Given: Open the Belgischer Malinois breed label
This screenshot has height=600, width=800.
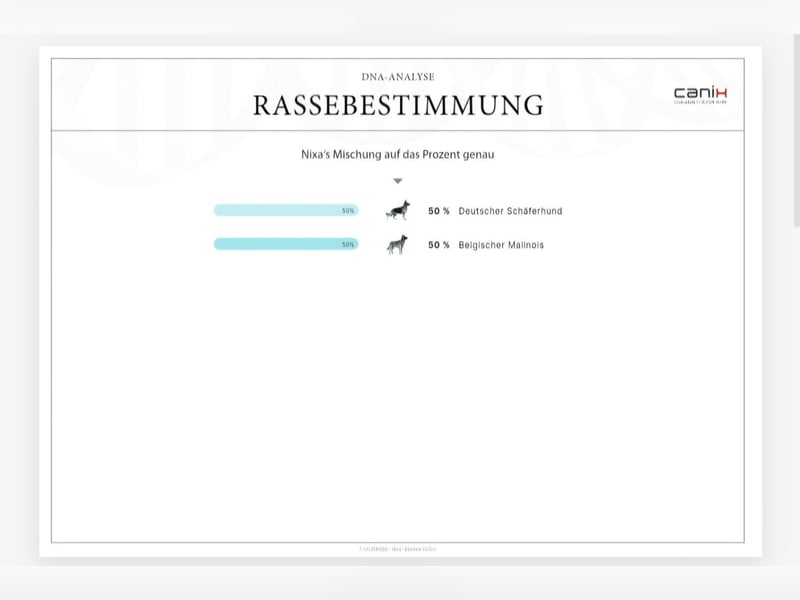Looking at the screenshot, I should pos(501,245).
